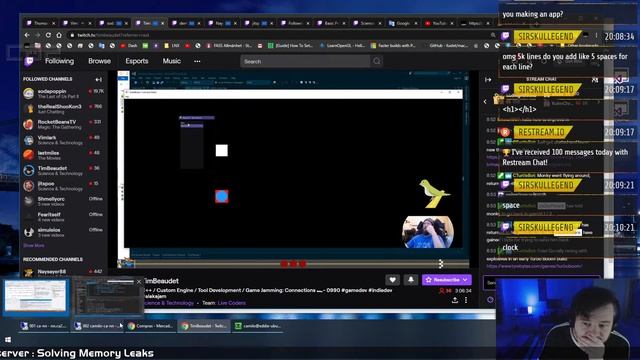Open the Faster builds bookmark

point(393,46)
